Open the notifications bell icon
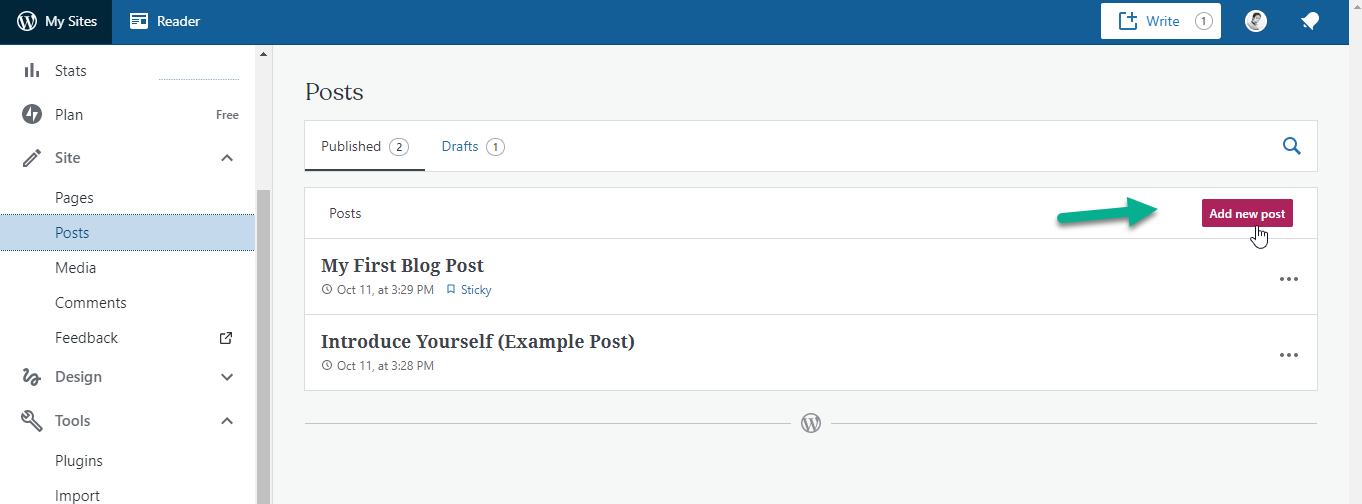 pyautogui.click(x=1309, y=21)
